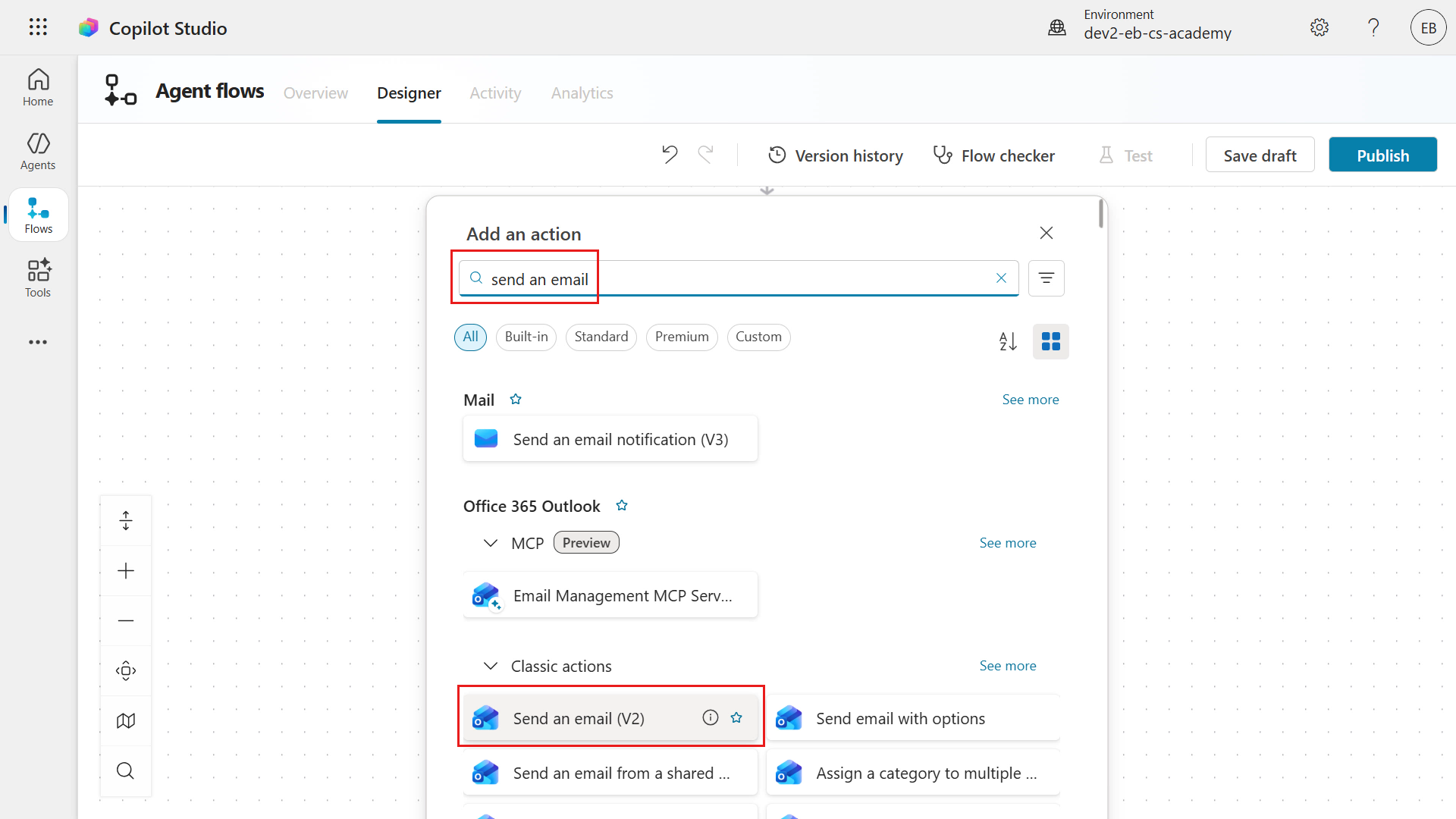Open the Analytics tab
This screenshot has height=819, width=1456.
point(582,93)
